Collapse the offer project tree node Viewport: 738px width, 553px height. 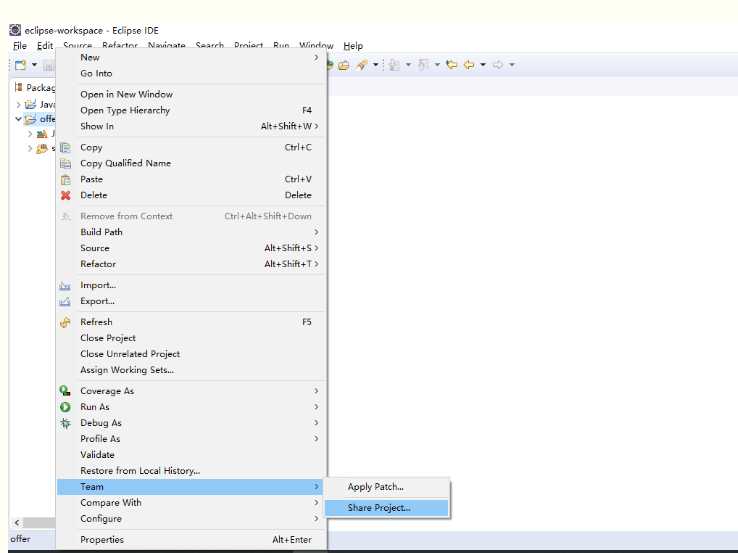(x=18, y=119)
